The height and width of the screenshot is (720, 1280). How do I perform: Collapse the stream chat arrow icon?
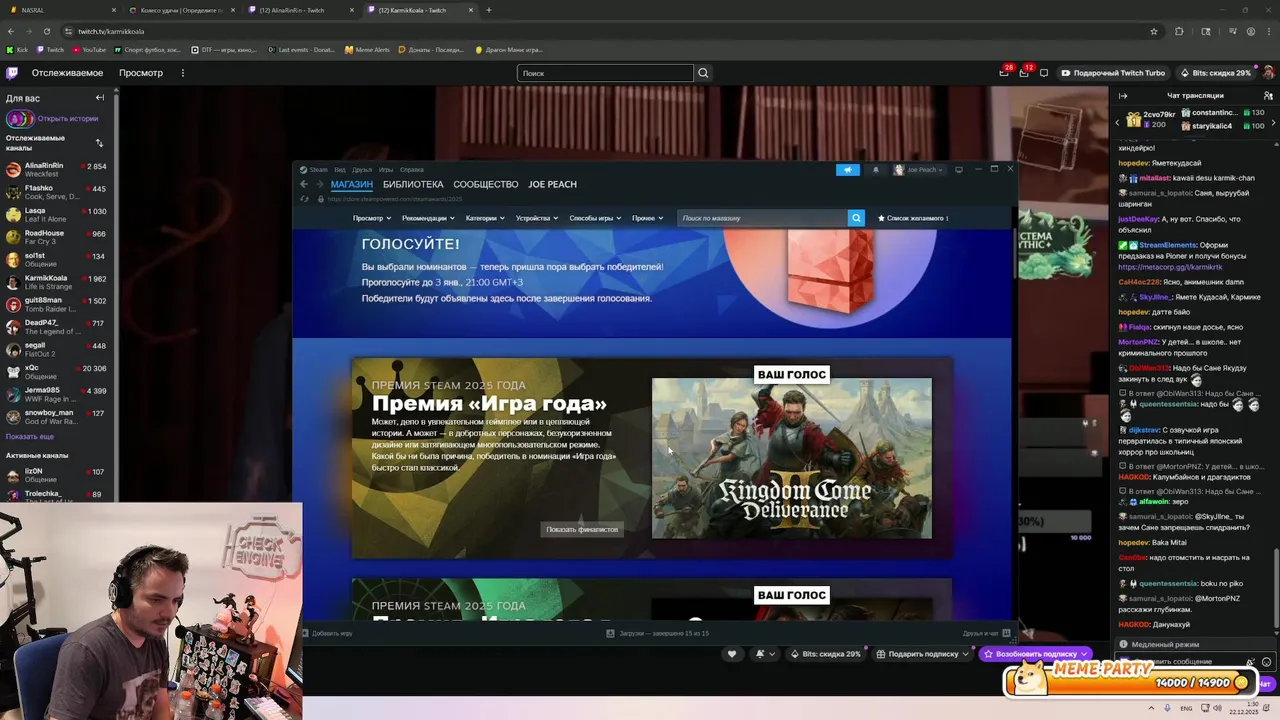pos(1123,96)
